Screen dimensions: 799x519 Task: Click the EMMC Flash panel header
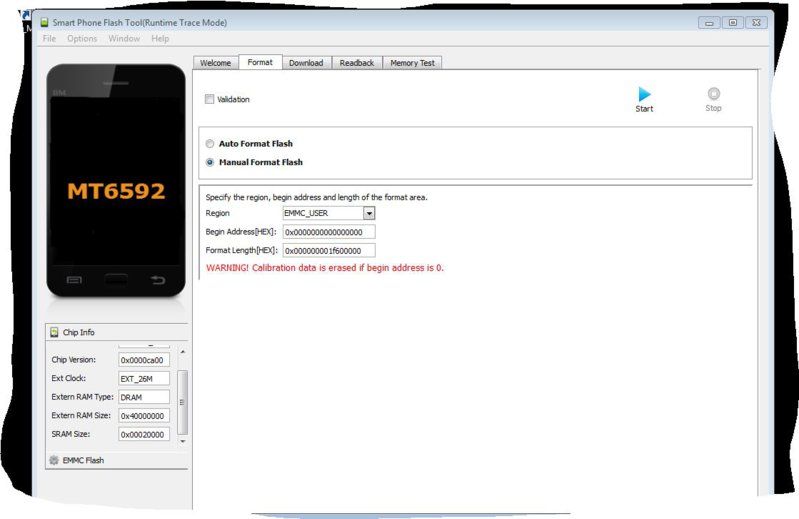[x=117, y=460]
